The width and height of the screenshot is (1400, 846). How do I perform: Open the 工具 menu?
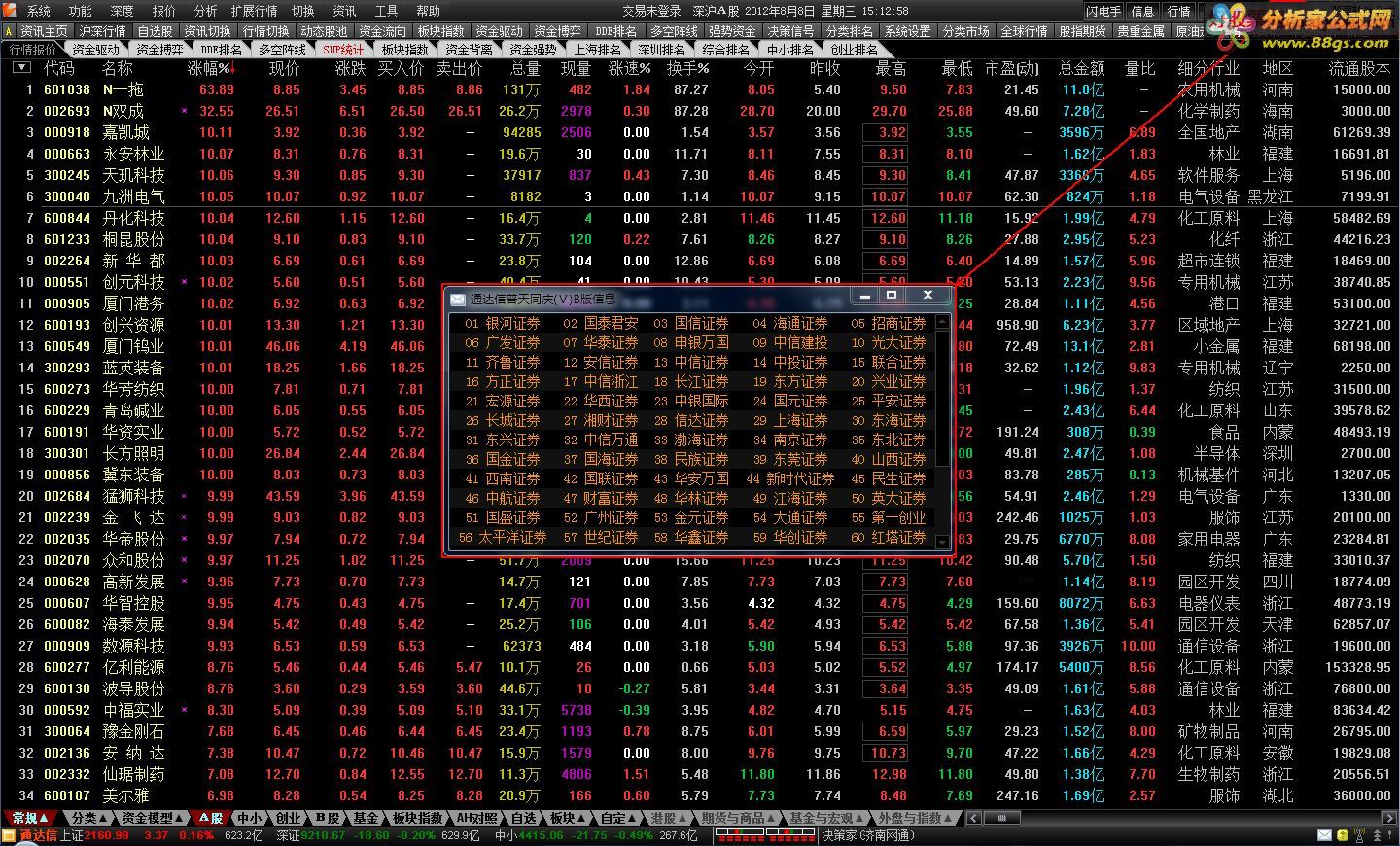point(386,11)
